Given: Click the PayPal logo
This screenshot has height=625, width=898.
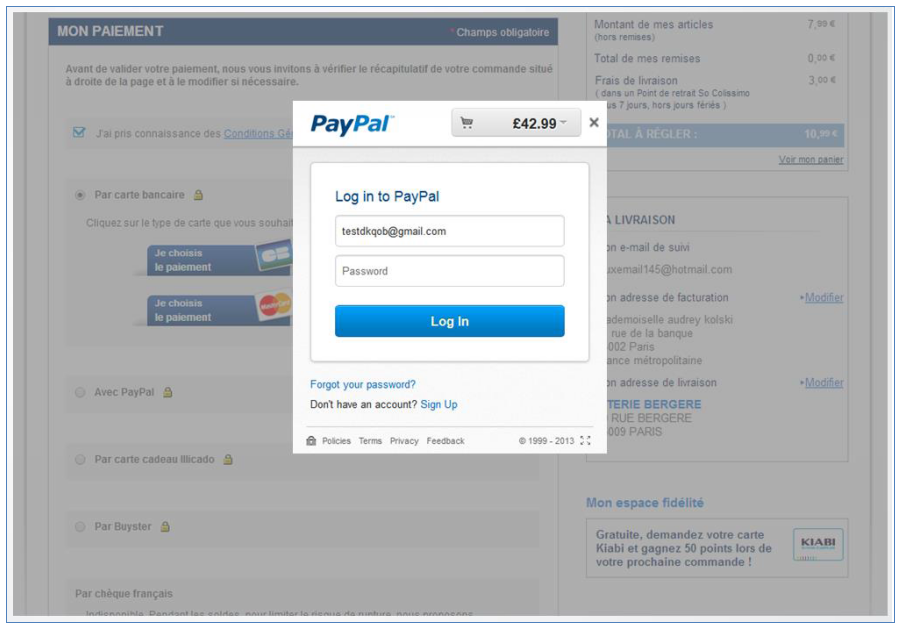Looking at the screenshot, I should pos(352,124).
